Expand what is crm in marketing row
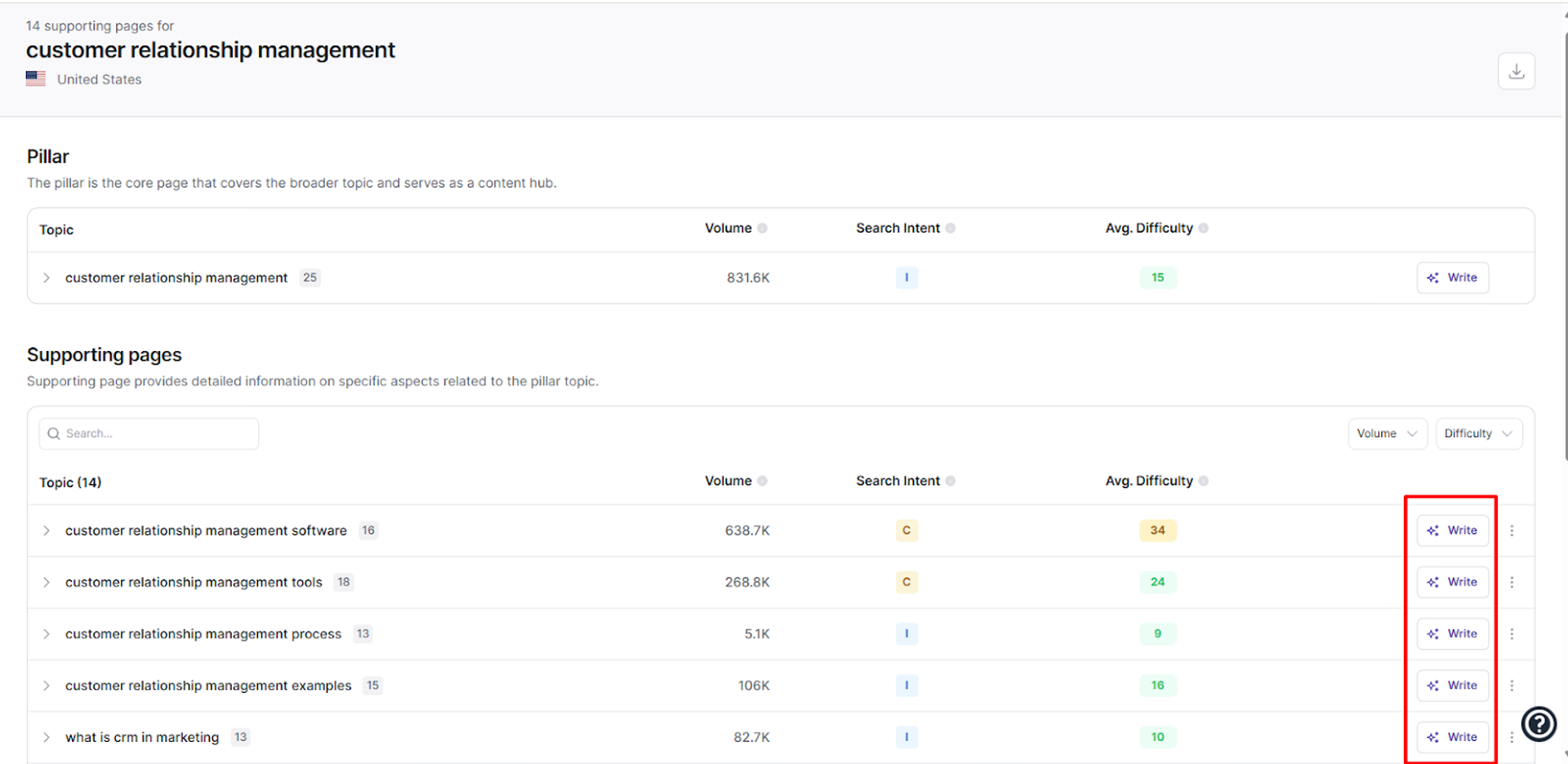The height and width of the screenshot is (764, 1568). [47, 737]
